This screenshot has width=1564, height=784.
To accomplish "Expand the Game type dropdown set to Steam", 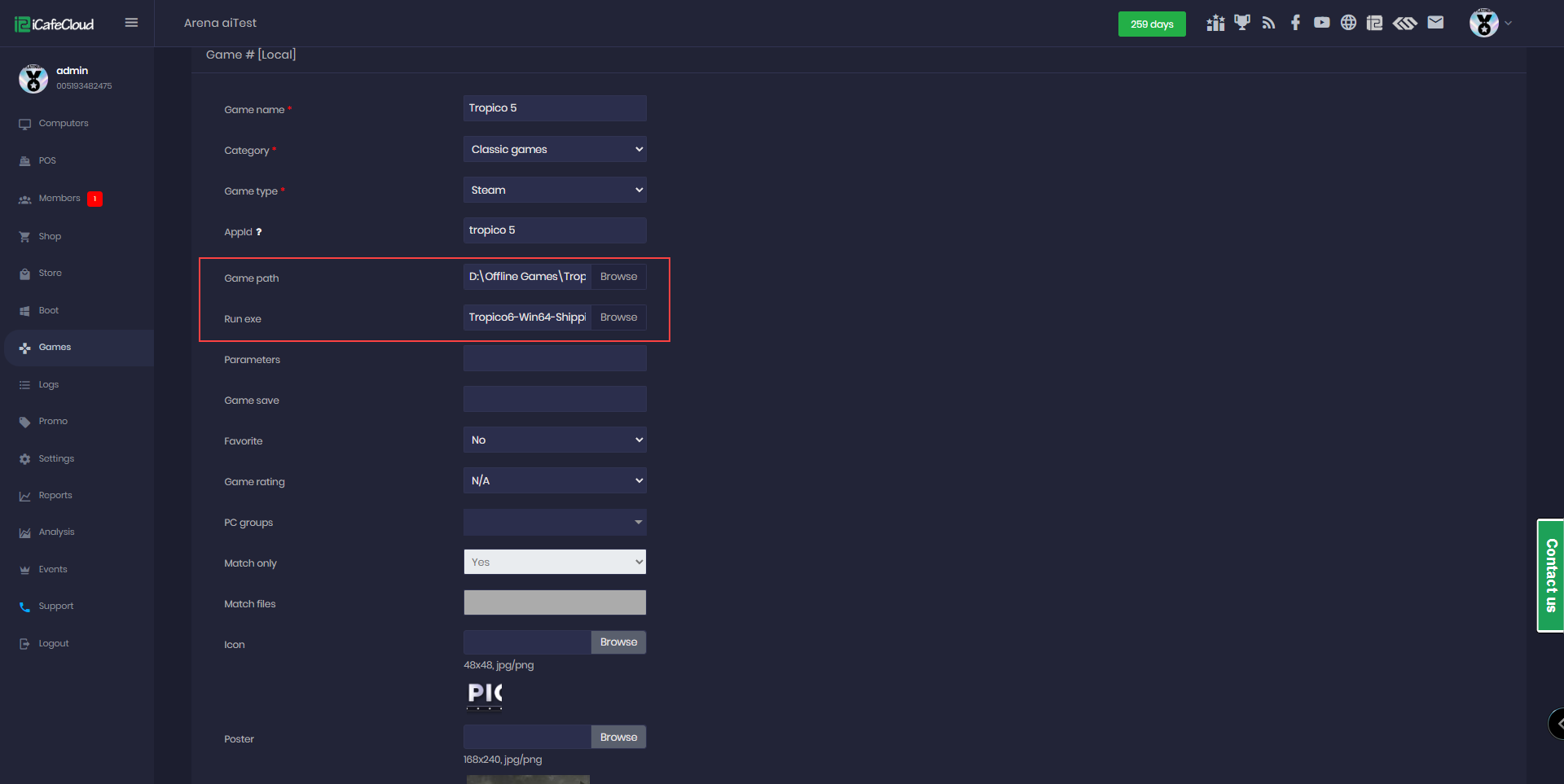I will coord(555,190).
